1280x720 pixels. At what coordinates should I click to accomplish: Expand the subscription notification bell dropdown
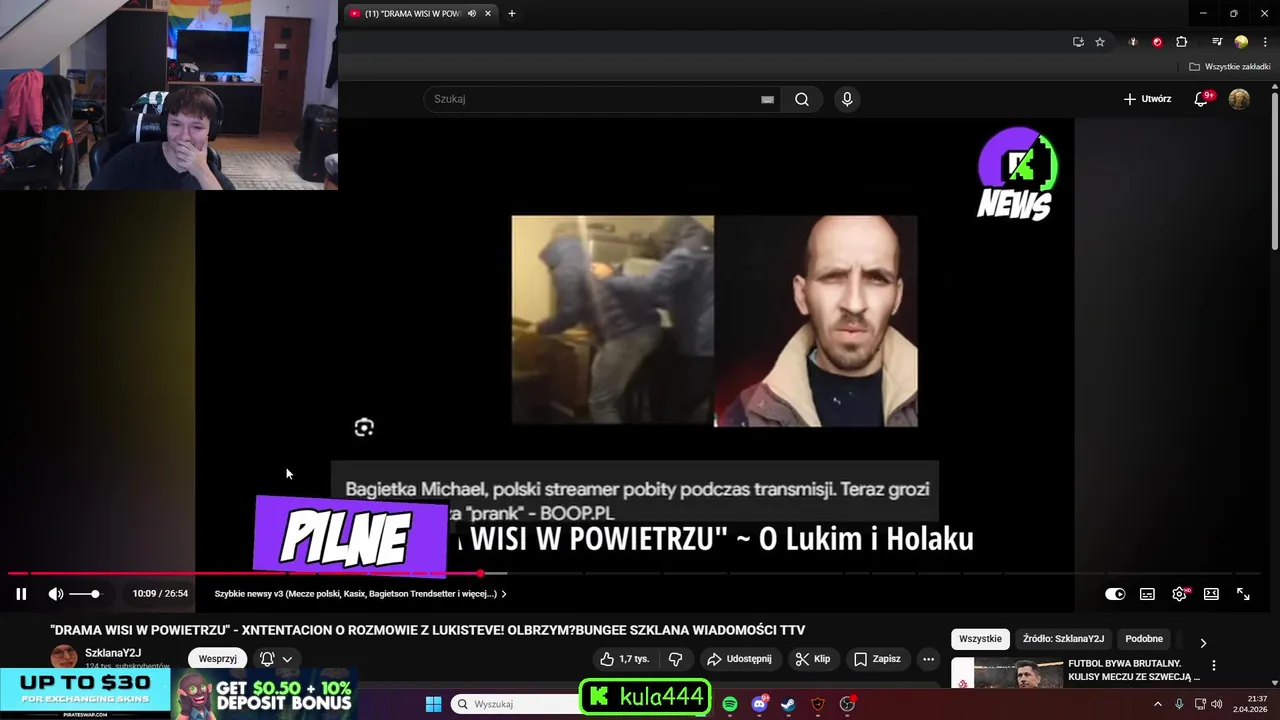click(x=276, y=659)
